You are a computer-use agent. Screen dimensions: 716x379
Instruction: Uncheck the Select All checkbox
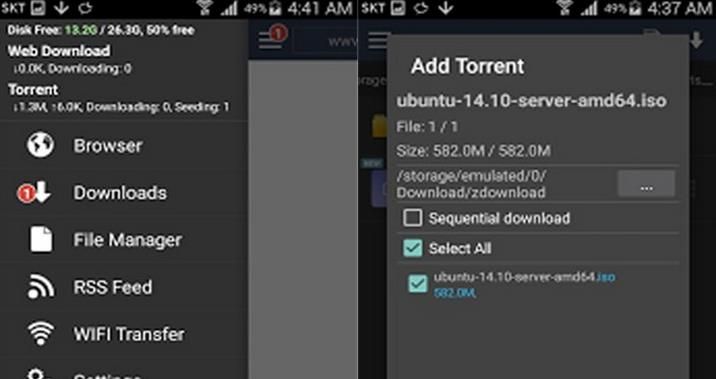(412, 248)
